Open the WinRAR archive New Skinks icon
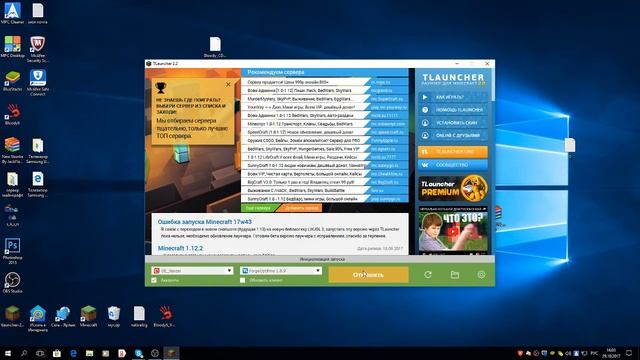The image size is (640, 360). coord(12,150)
